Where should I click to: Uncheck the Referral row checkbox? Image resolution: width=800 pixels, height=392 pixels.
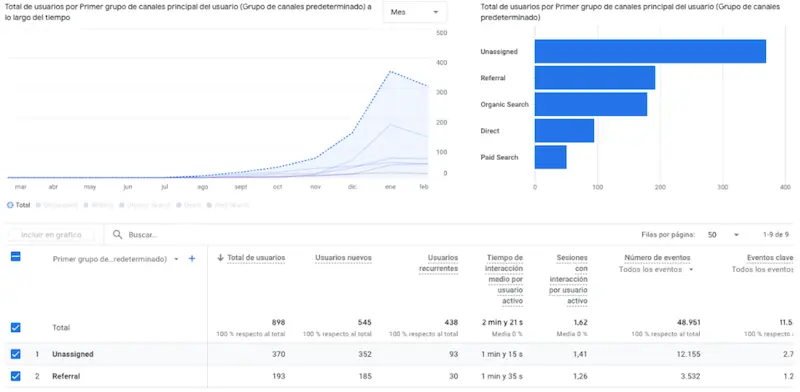(16, 376)
